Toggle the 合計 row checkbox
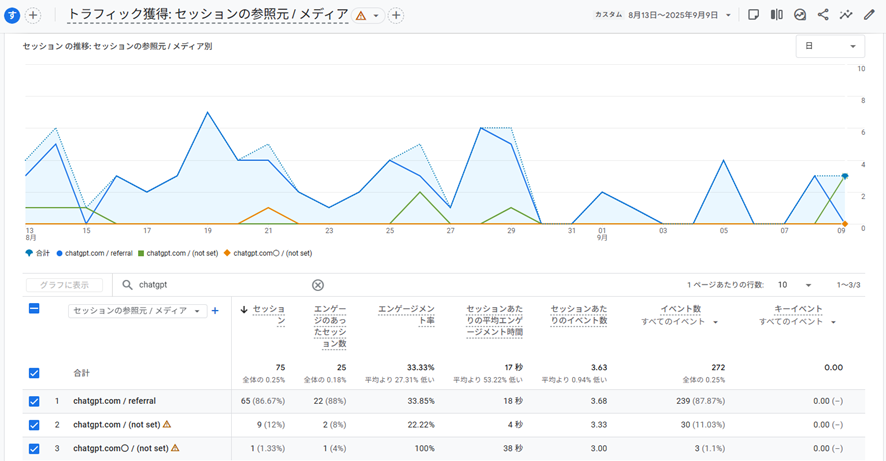886x461 pixels. pyautogui.click(x=34, y=373)
